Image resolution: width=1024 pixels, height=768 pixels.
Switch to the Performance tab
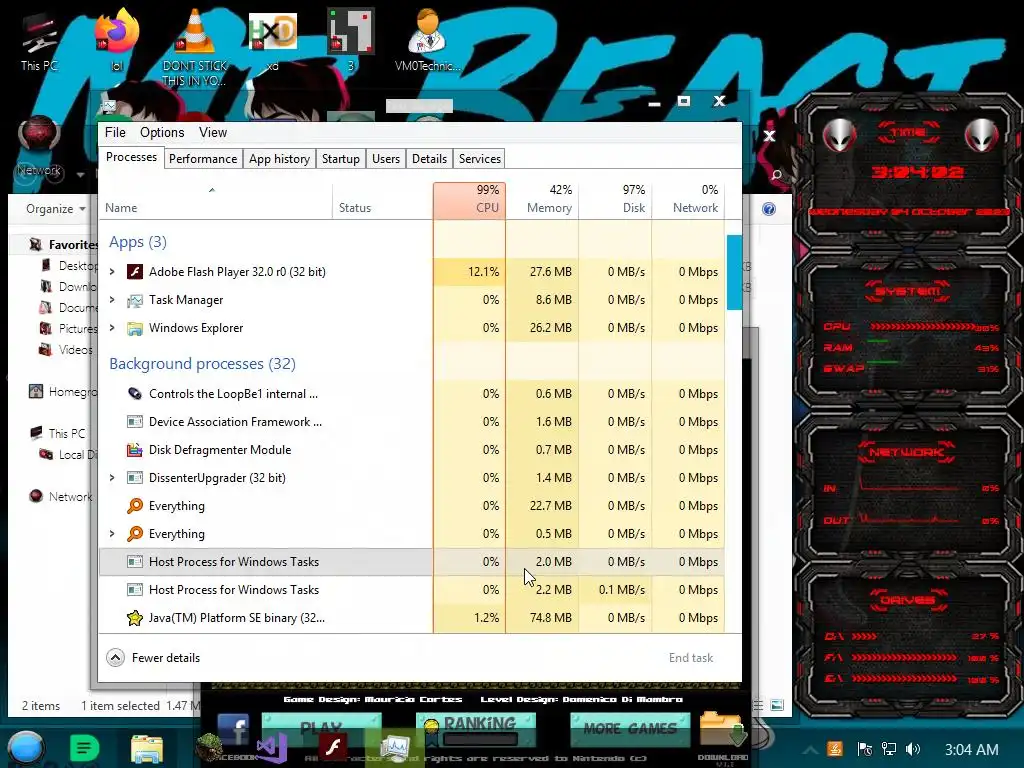(202, 159)
